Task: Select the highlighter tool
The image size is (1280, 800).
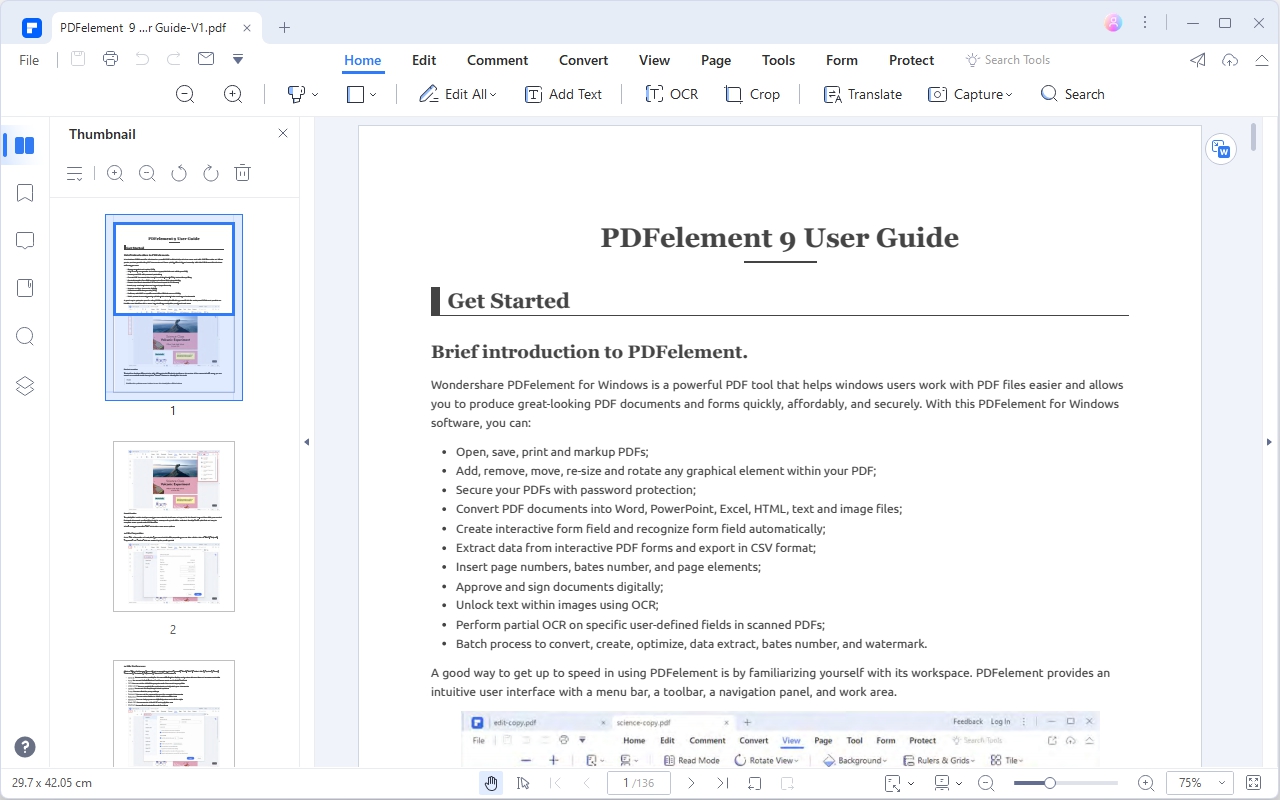Action: pyautogui.click(x=296, y=94)
